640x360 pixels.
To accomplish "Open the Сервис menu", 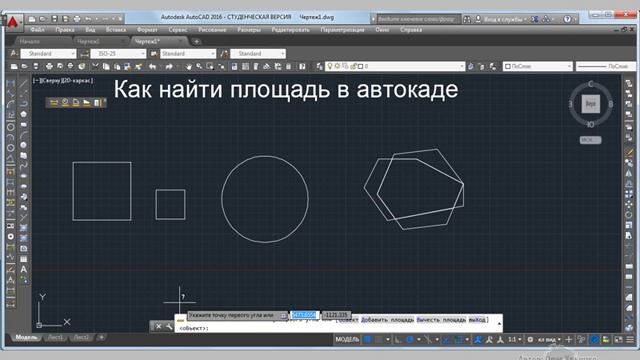I will 178,30.
